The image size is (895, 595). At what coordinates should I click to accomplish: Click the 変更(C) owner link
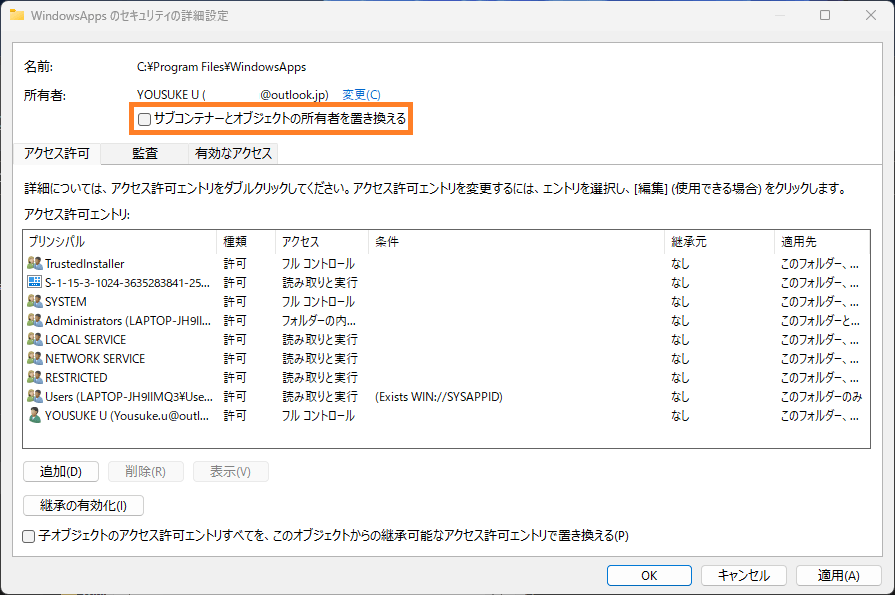361,95
